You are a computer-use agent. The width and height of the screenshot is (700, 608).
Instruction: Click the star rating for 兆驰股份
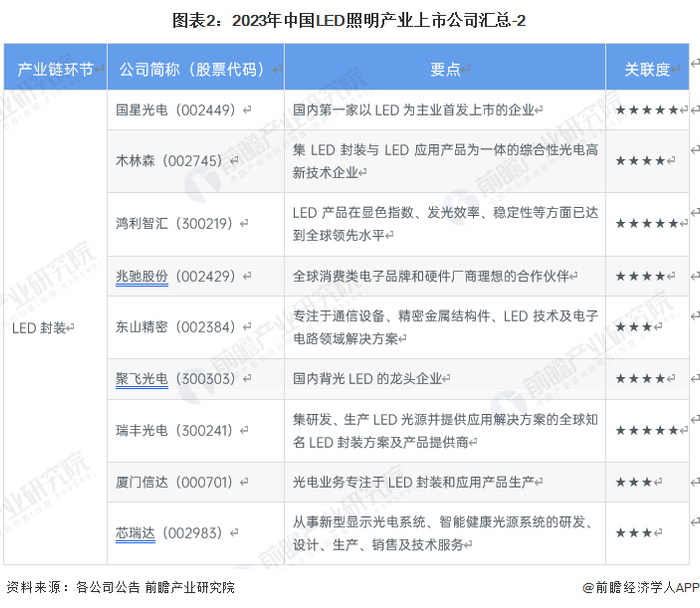640,276
